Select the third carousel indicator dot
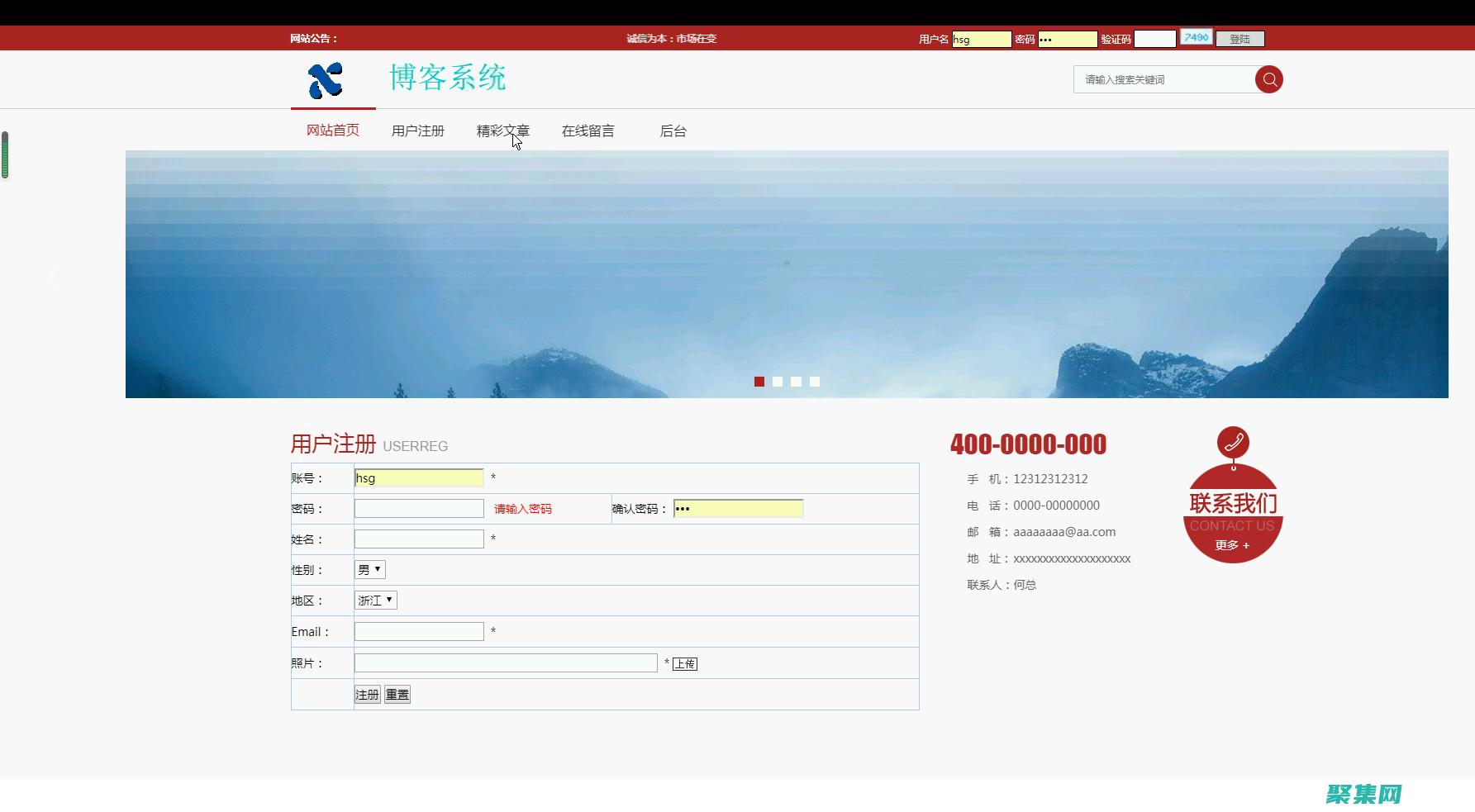 coord(796,382)
